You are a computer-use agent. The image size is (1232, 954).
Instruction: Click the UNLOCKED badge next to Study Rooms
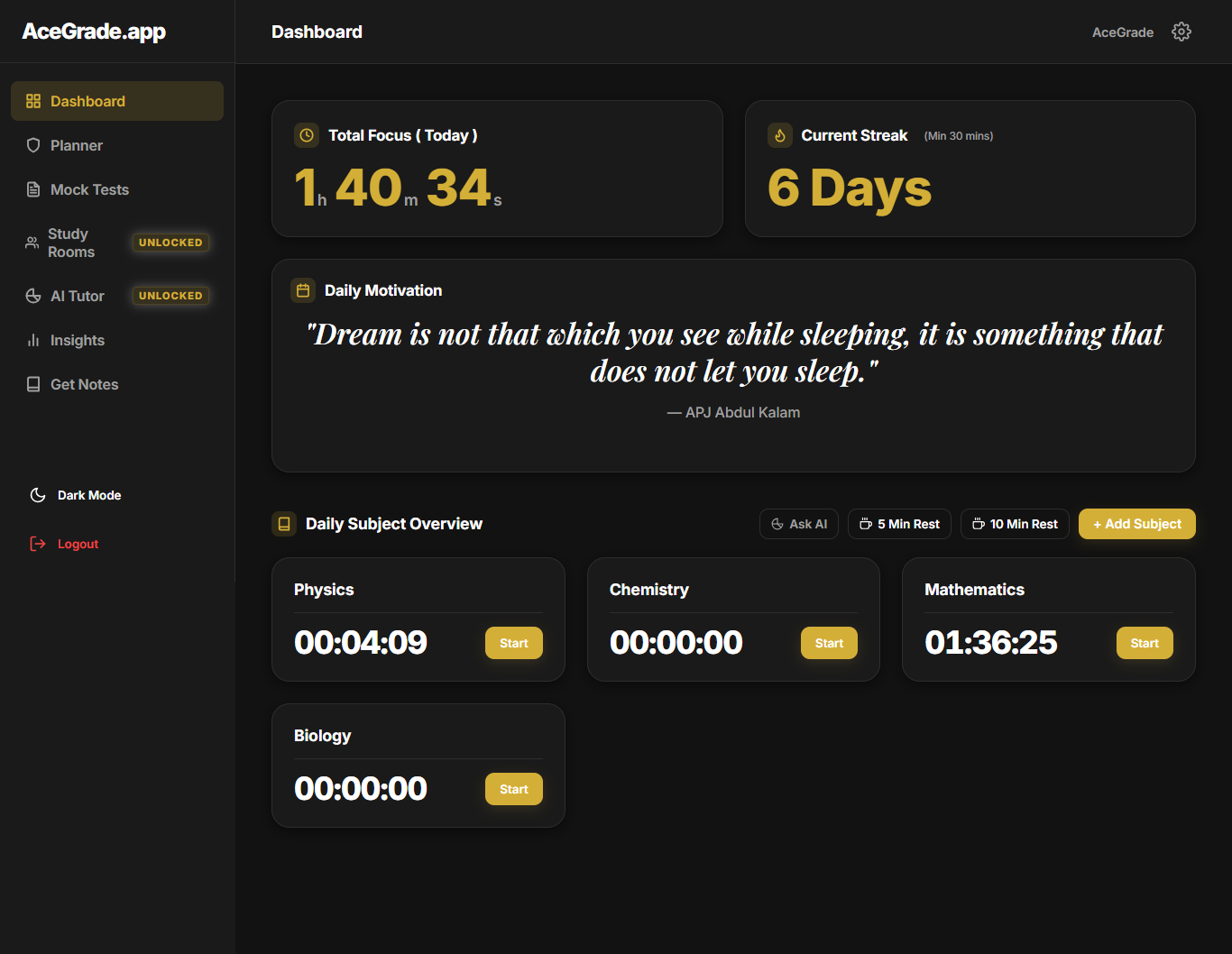coord(170,243)
